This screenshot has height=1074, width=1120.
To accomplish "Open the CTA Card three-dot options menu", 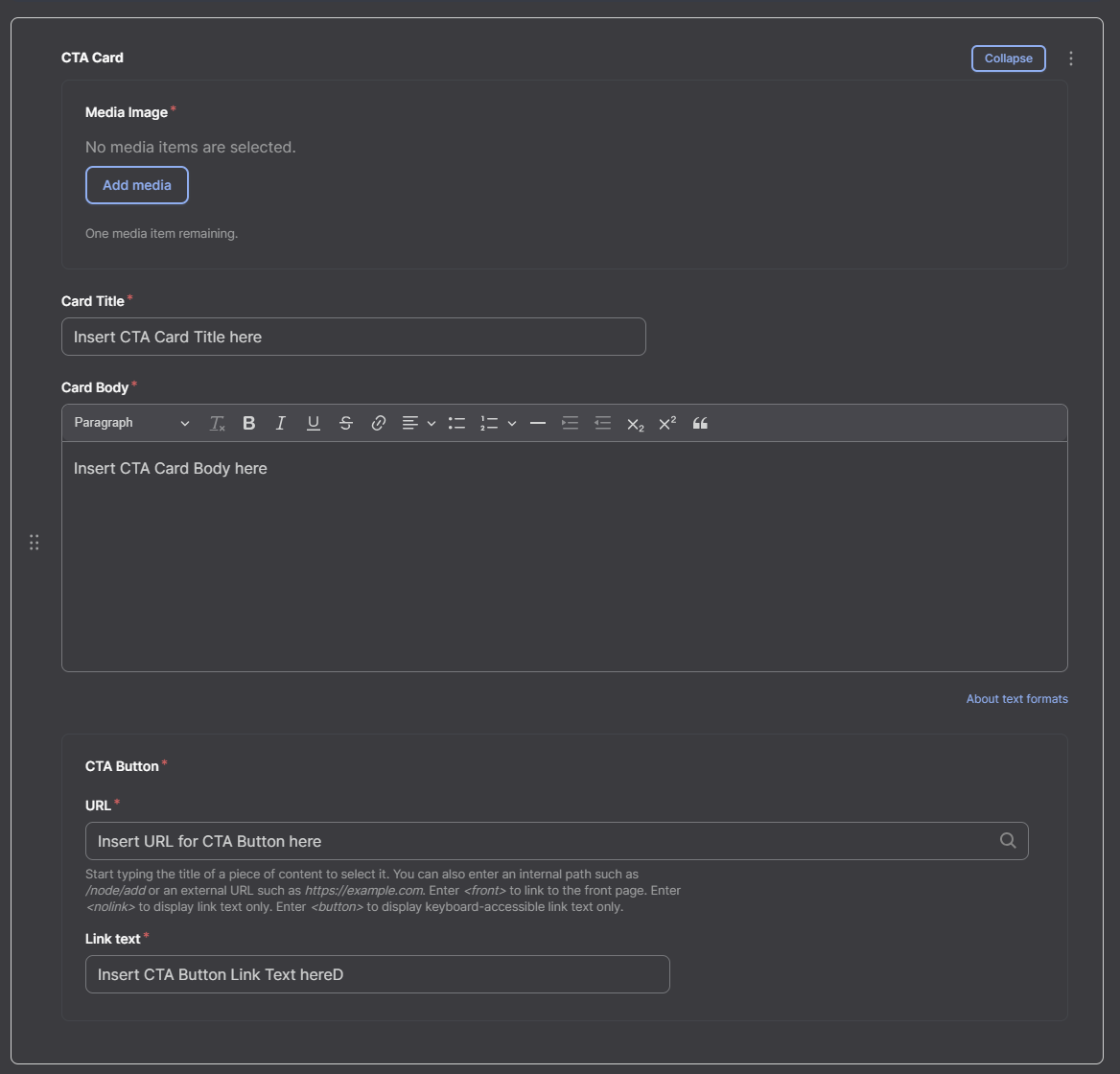I will 1071,58.
